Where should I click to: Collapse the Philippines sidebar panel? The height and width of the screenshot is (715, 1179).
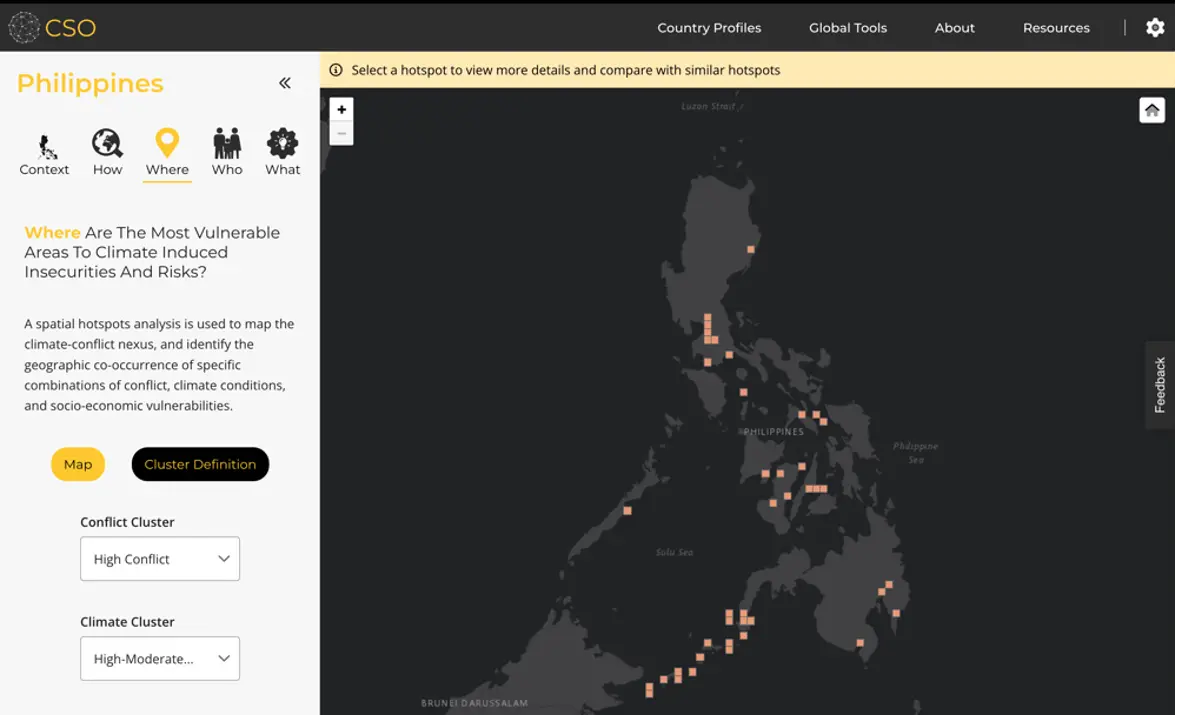pos(284,83)
